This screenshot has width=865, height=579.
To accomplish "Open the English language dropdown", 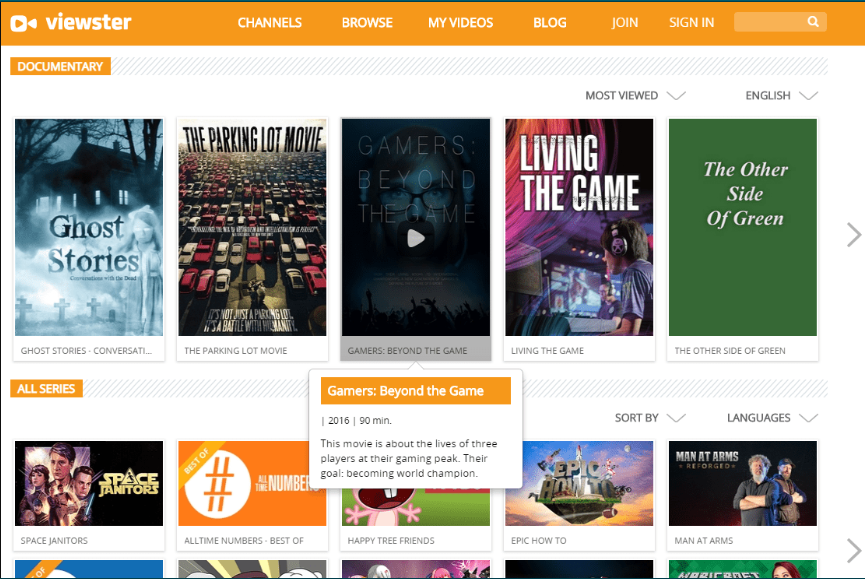I will click(781, 95).
